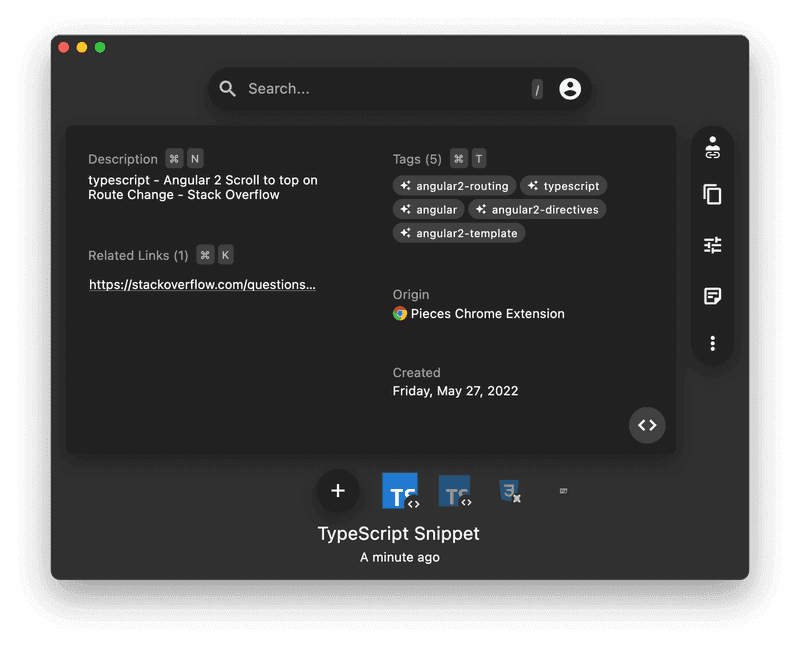Add a new snippet with plus button

(x=338, y=491)
